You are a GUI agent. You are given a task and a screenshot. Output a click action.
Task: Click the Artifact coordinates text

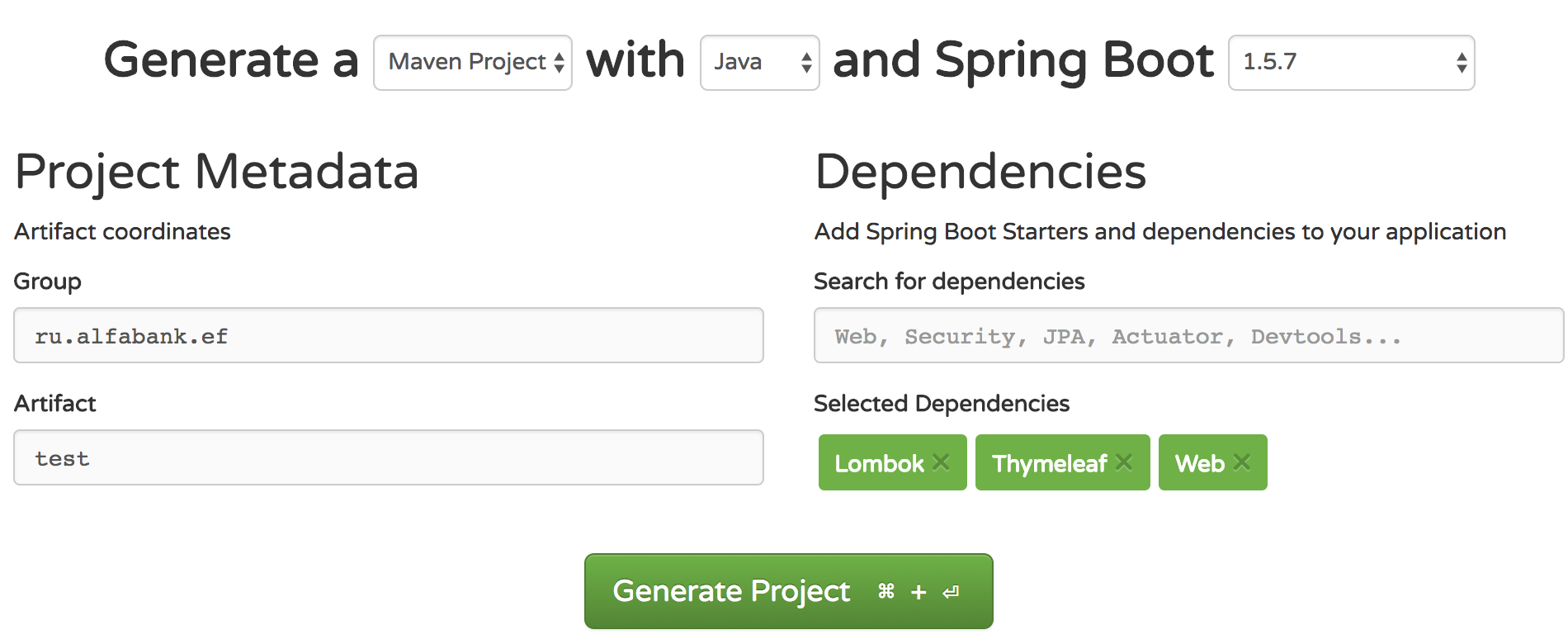pos(122,231)
